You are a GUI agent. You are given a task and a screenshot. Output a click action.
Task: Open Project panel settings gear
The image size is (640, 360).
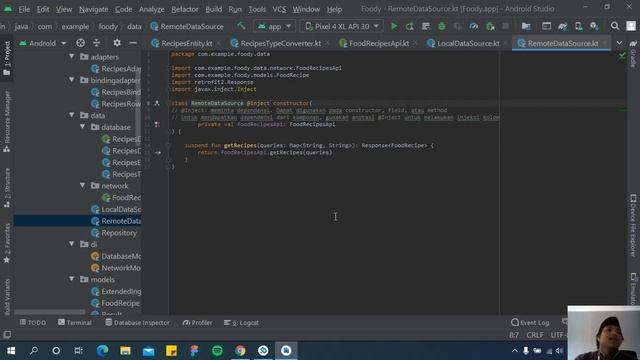117,43
